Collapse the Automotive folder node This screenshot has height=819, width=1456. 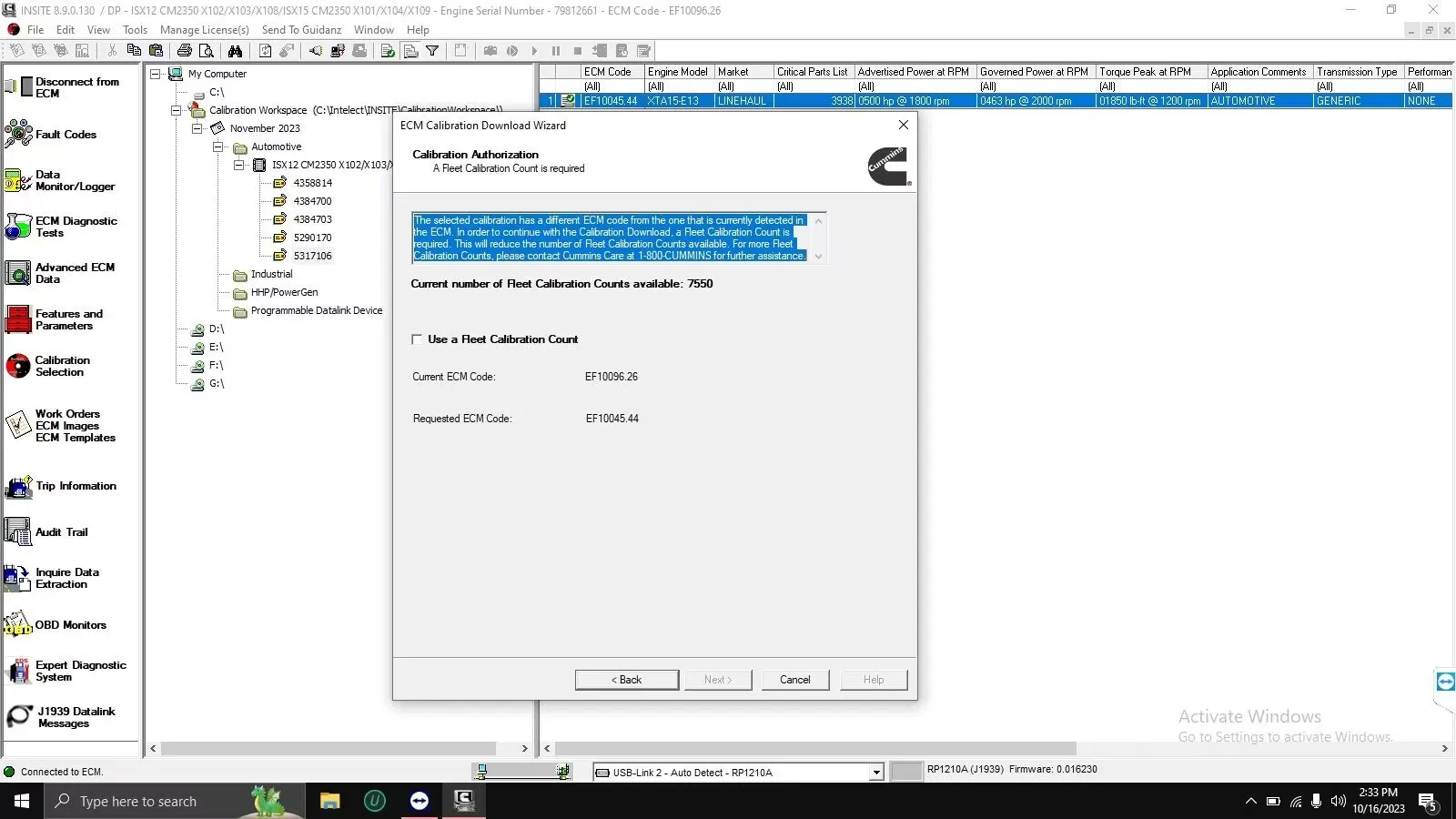[x=218, y=147]
